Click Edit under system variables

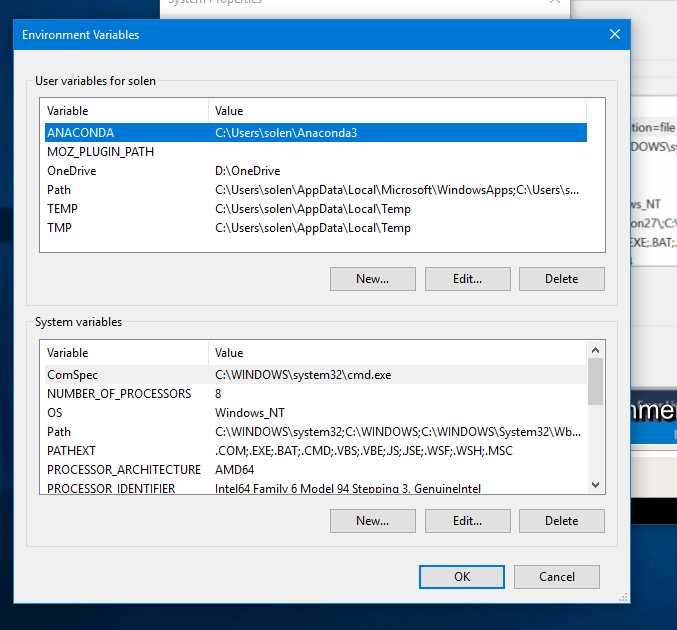(468, 521)
